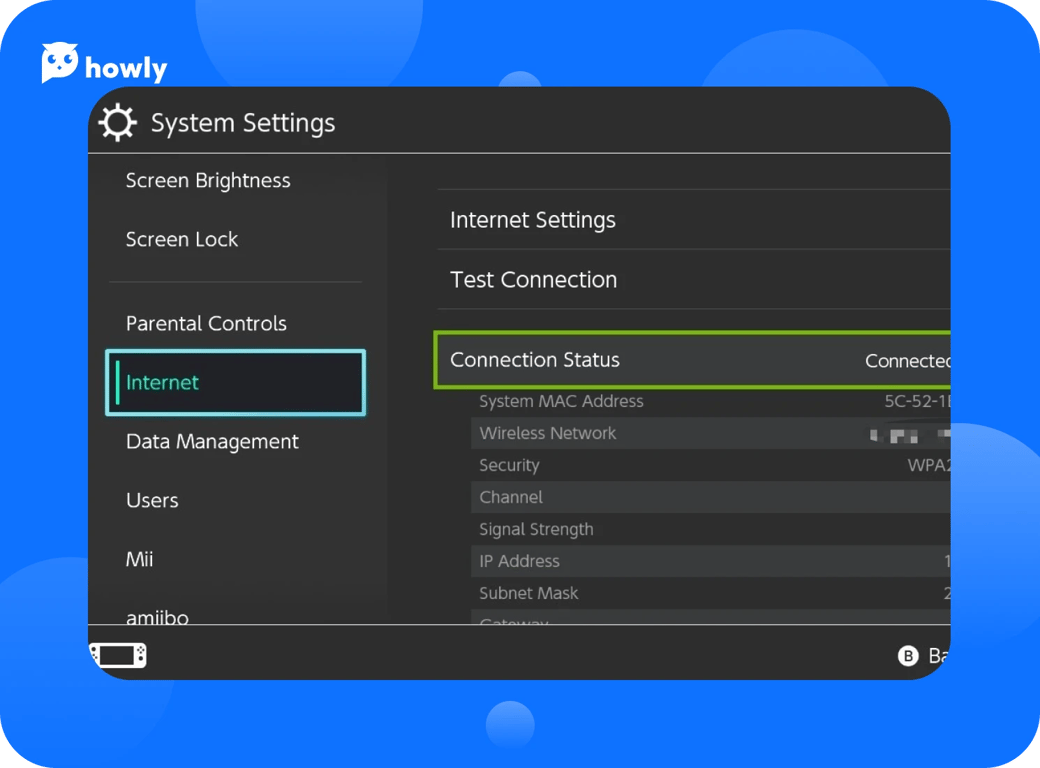Open Parental Controls section

coord(206,324)
